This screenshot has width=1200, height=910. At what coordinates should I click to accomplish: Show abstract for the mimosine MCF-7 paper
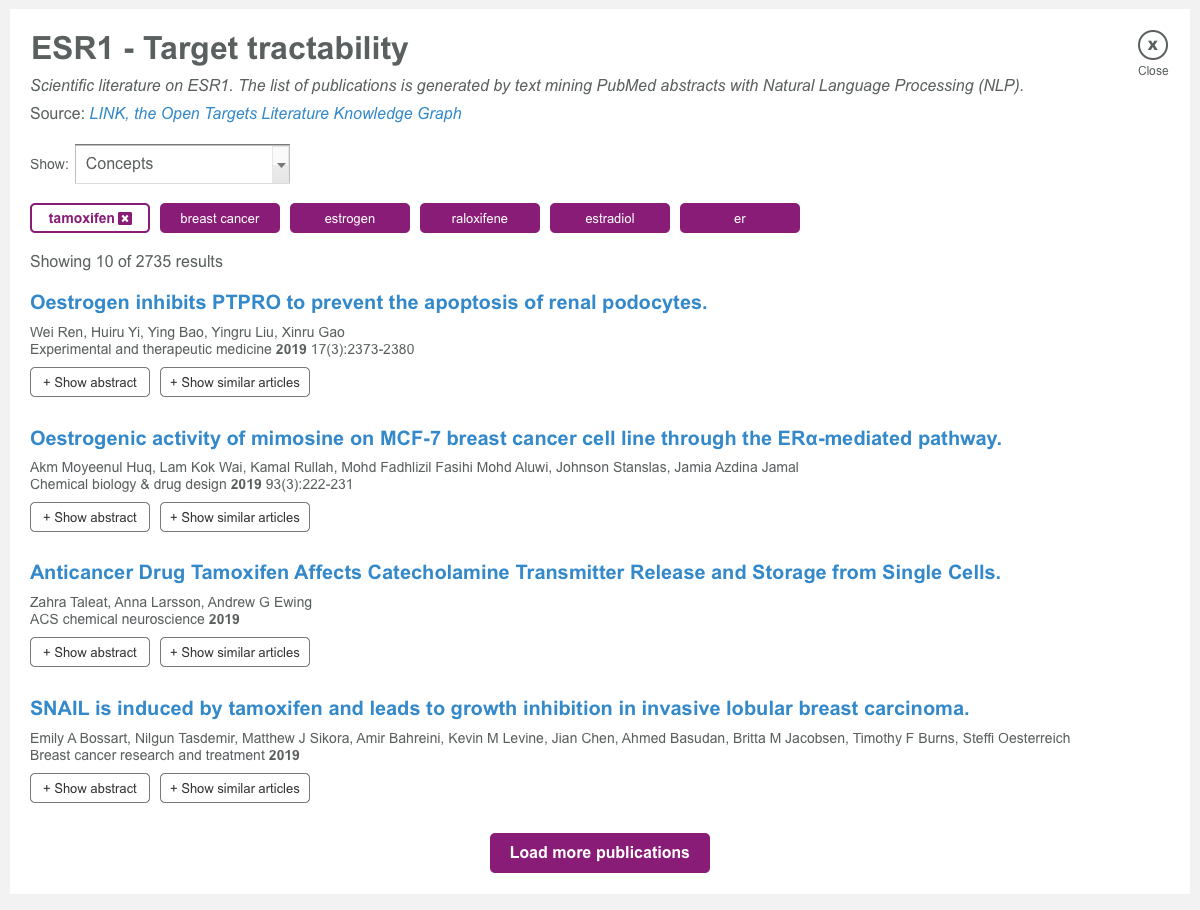[89, 517]
